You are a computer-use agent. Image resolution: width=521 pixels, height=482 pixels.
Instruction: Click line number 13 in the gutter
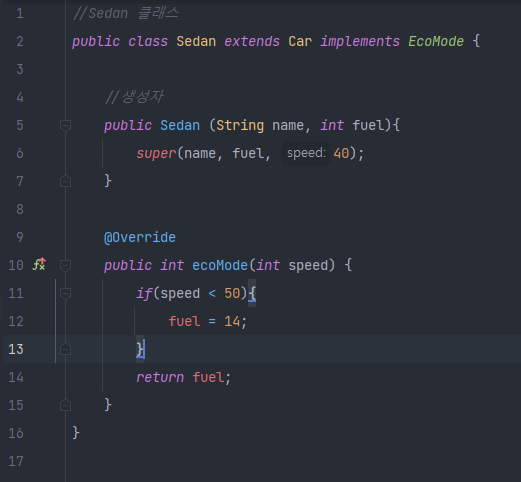pyautogui.click(x=16, y=349)
